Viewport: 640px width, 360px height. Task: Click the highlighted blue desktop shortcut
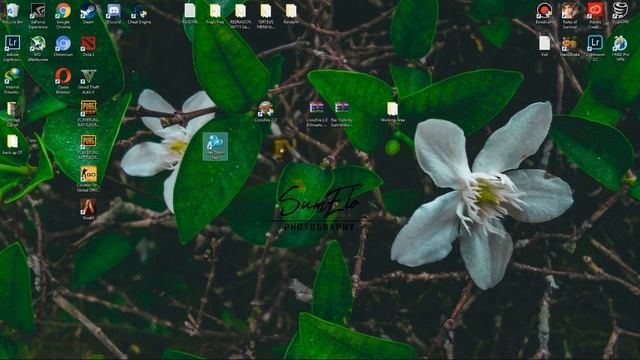(215, 146)
